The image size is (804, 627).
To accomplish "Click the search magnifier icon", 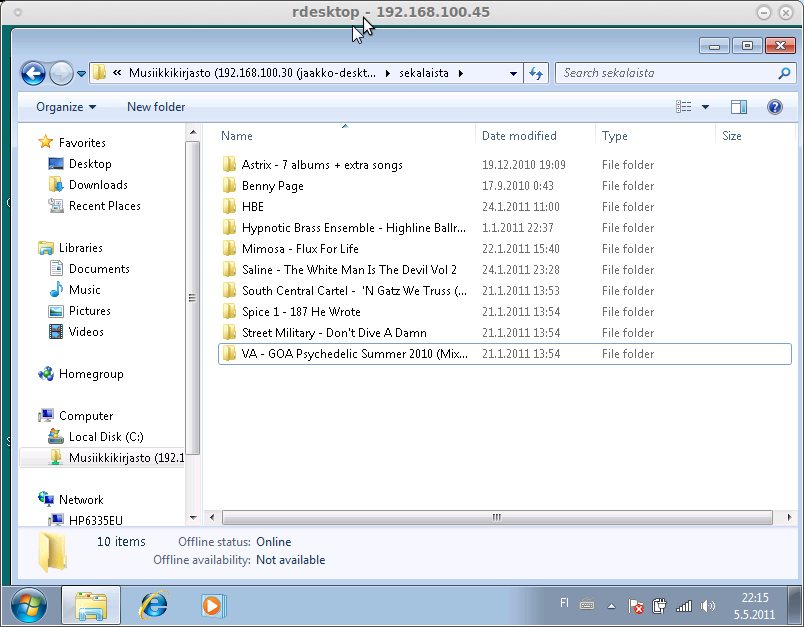I will pyautogui.click(x=785, y=73).
